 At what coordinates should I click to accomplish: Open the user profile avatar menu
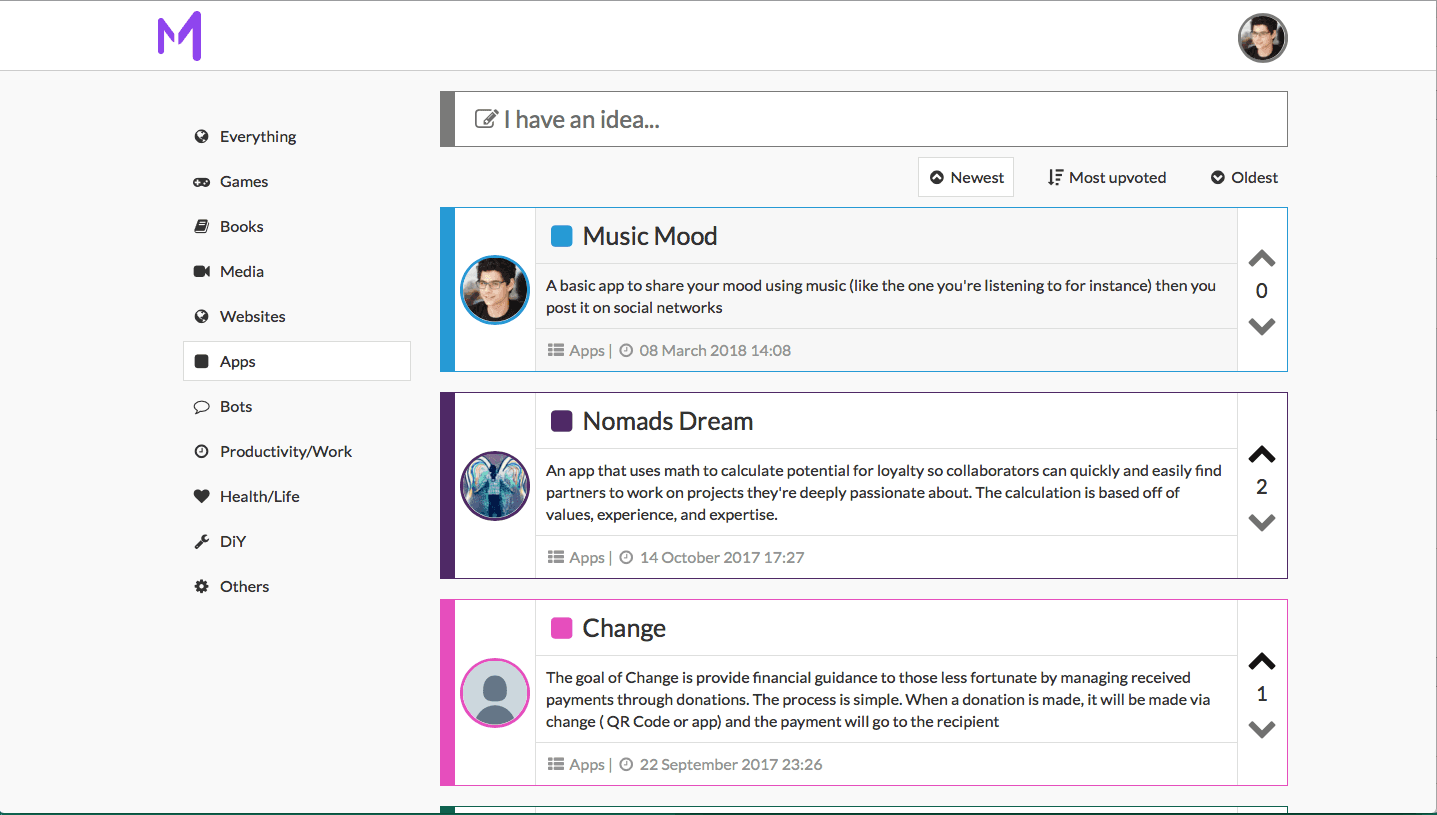click(1262, 38)
